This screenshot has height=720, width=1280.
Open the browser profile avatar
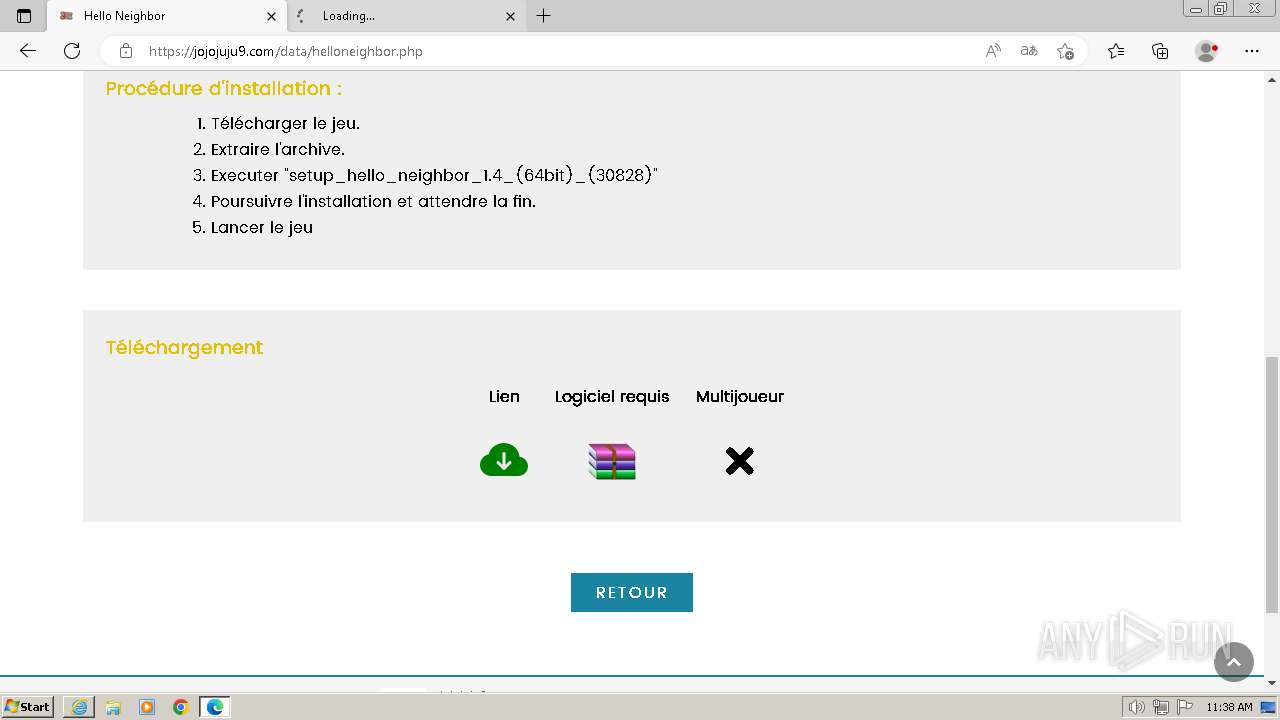[1207, 51]
